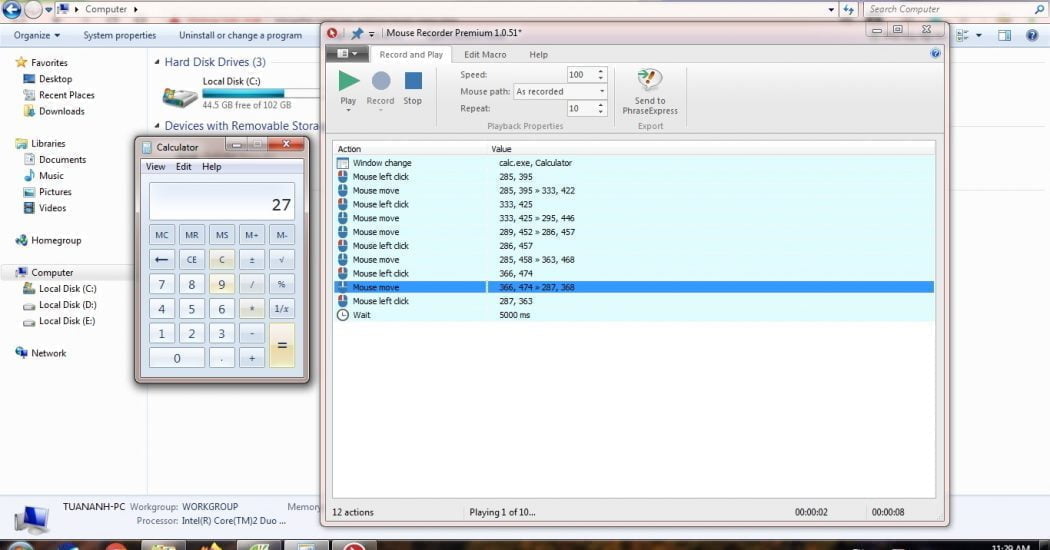Open the Help tab in Mouse Recorder

tap(538, 54)
